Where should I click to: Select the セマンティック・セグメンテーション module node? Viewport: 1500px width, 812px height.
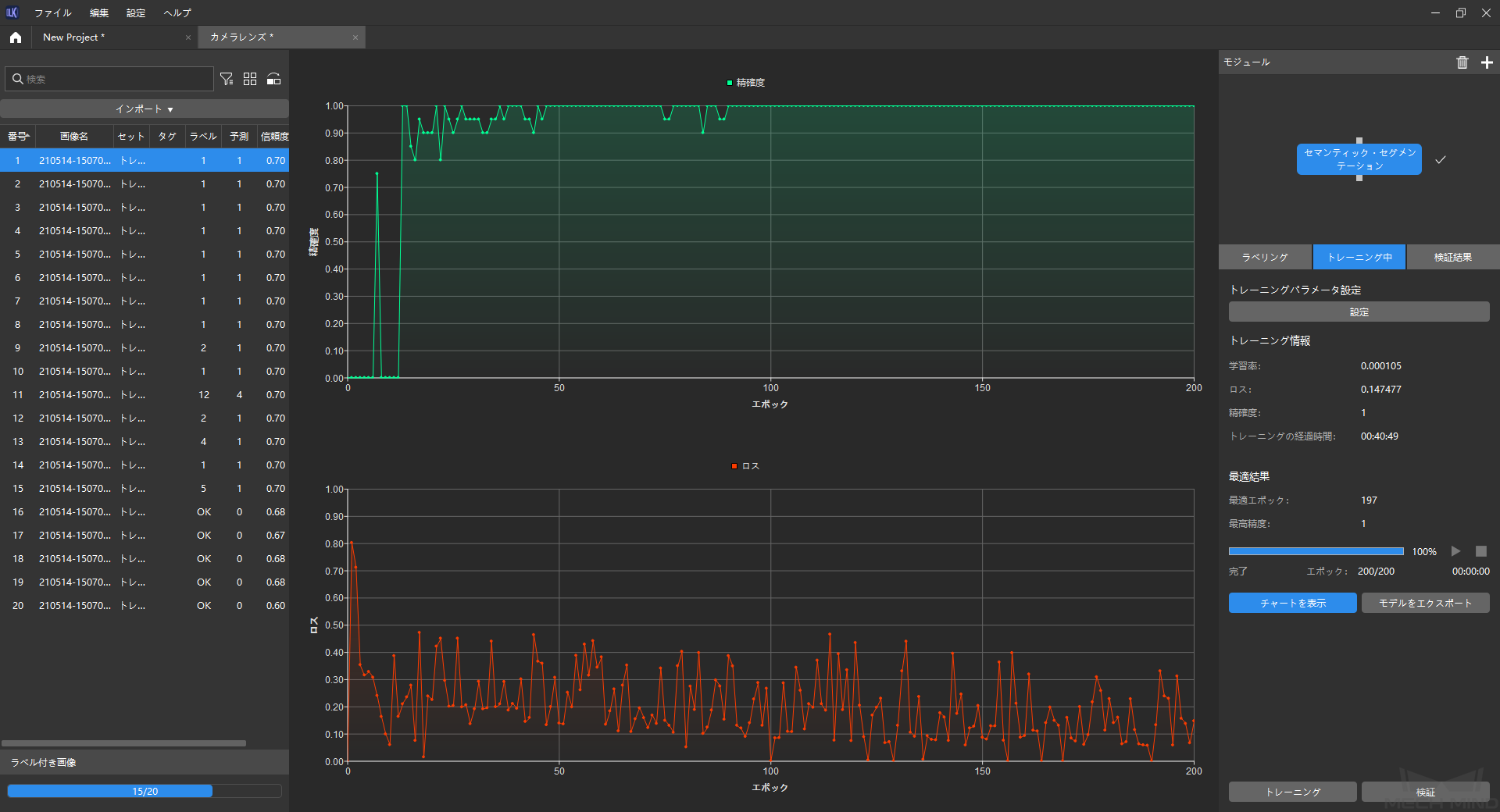[1359, 159]
